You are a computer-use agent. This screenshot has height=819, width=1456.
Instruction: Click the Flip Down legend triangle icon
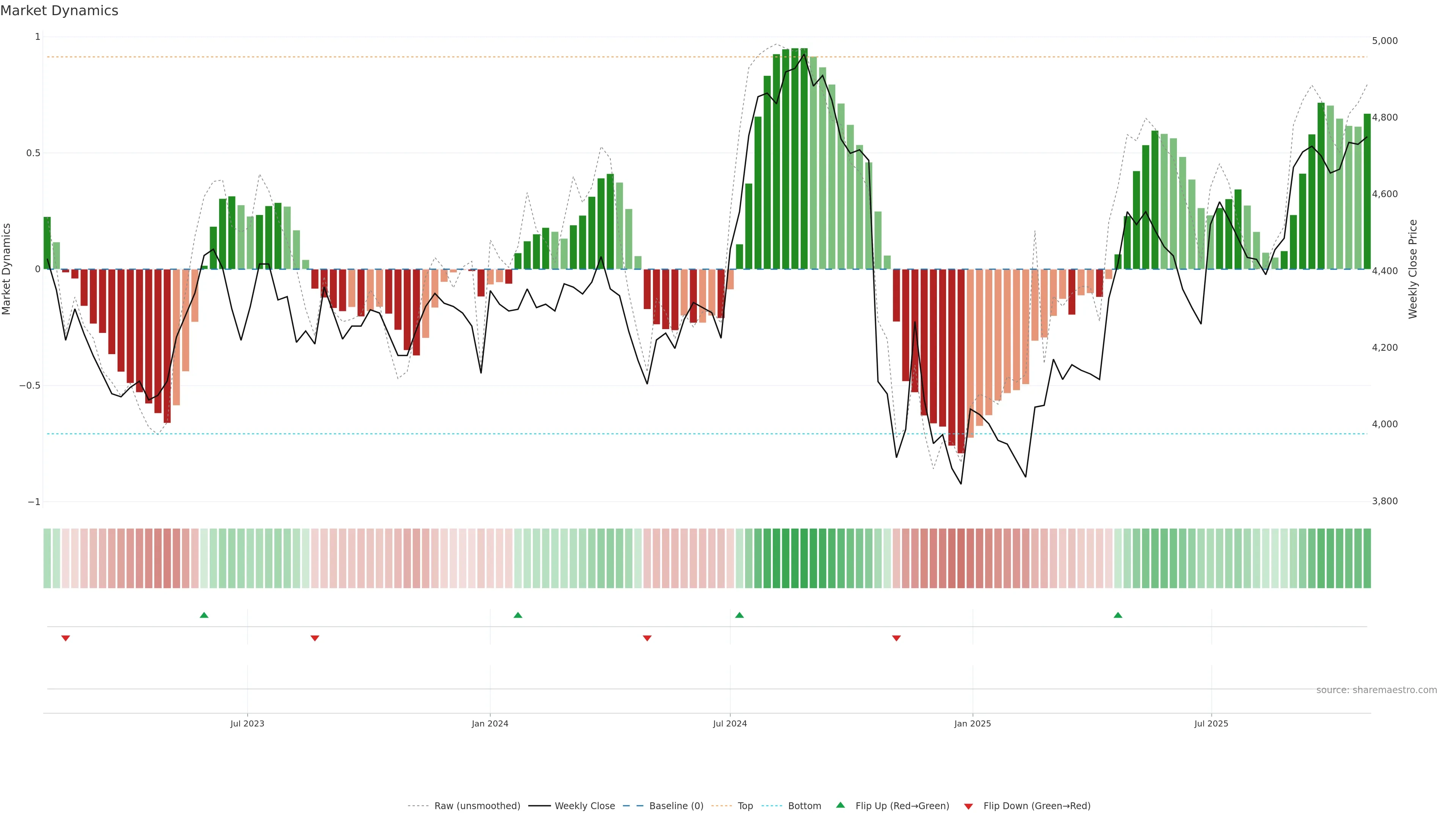point(968,806)
